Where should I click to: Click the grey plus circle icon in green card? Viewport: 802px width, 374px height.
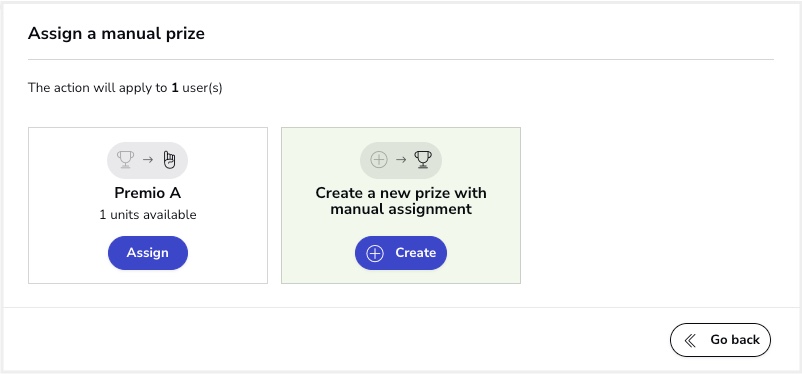click(x=378, y=160)
